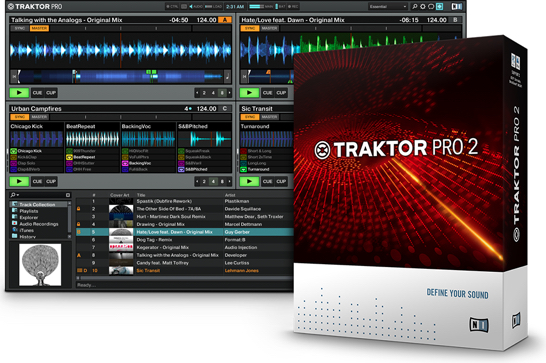
Task: Set loop size 2 on Deck A
Action: click(x=204, y=93)
